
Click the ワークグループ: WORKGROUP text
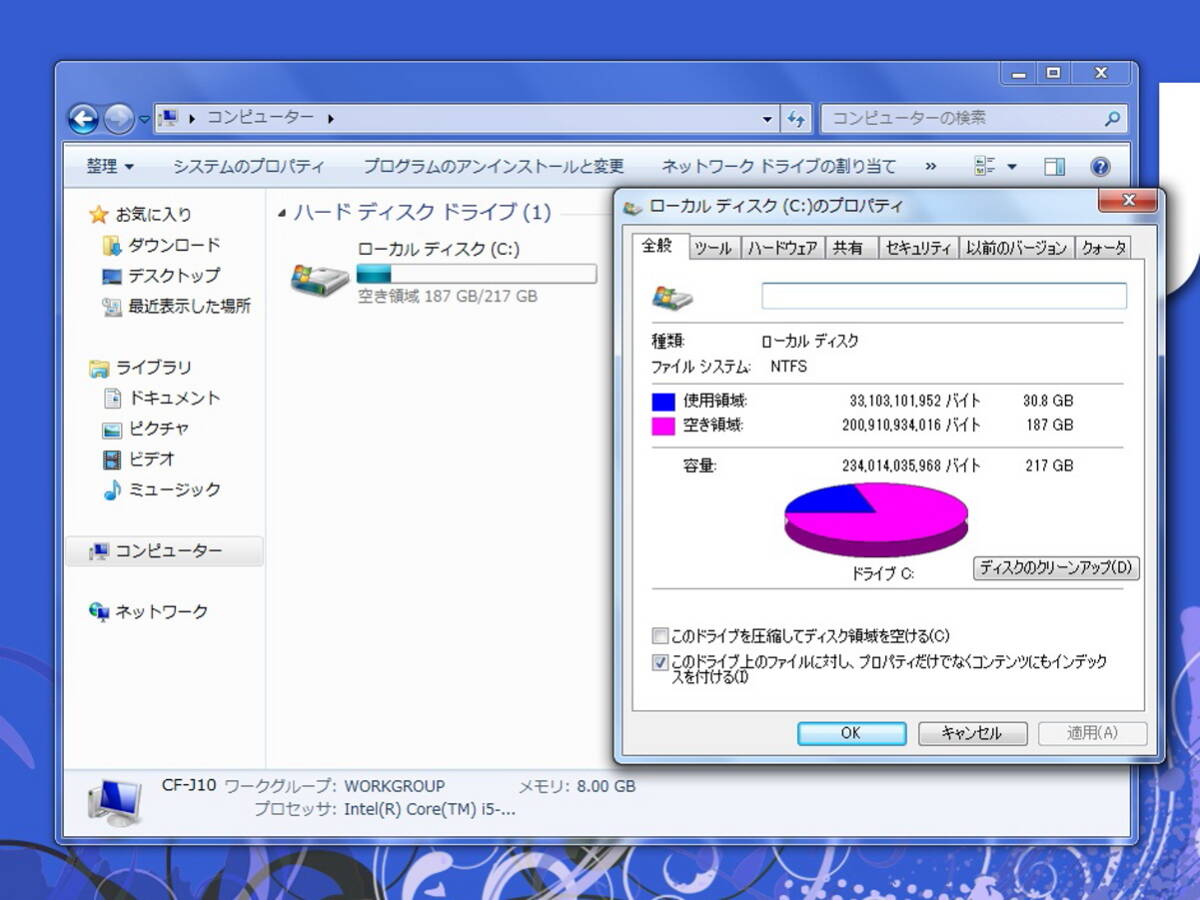[x=335, y=786]
